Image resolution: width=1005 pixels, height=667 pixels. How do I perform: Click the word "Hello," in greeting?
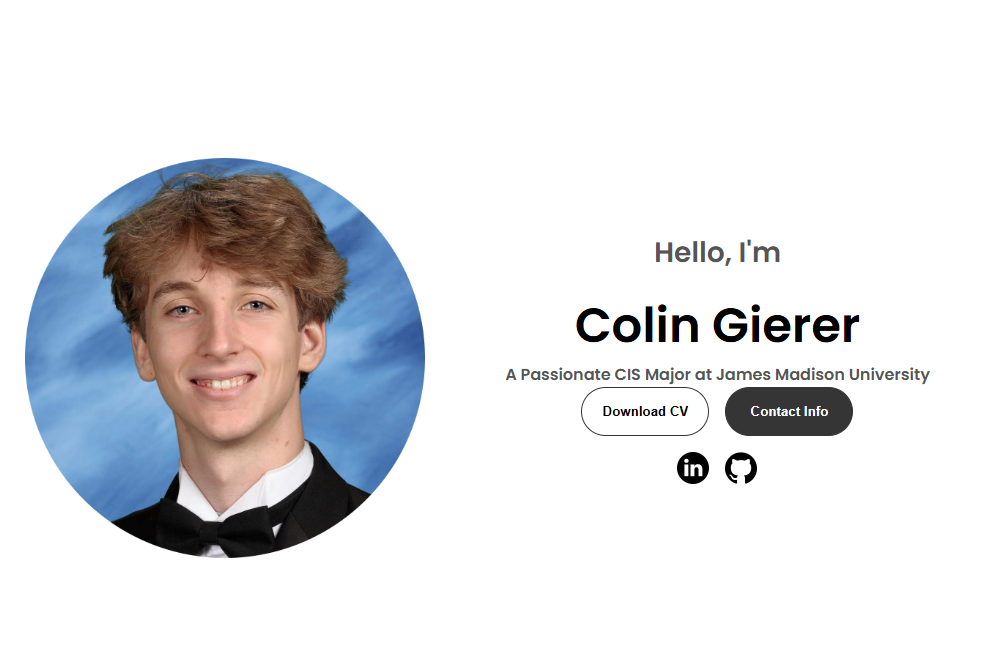[x=693, y=252]
